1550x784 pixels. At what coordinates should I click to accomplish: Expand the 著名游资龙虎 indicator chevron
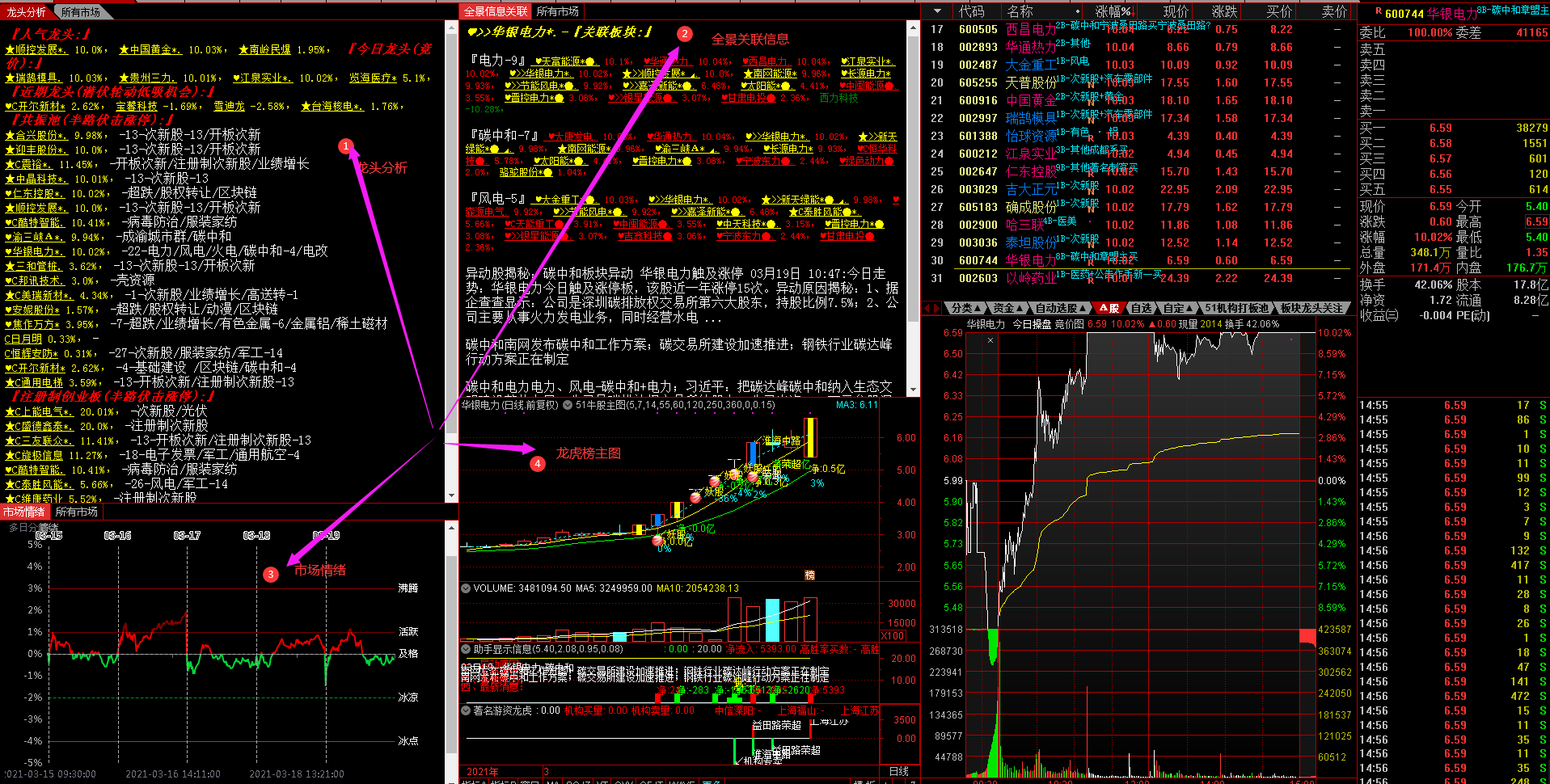(466, 710)
